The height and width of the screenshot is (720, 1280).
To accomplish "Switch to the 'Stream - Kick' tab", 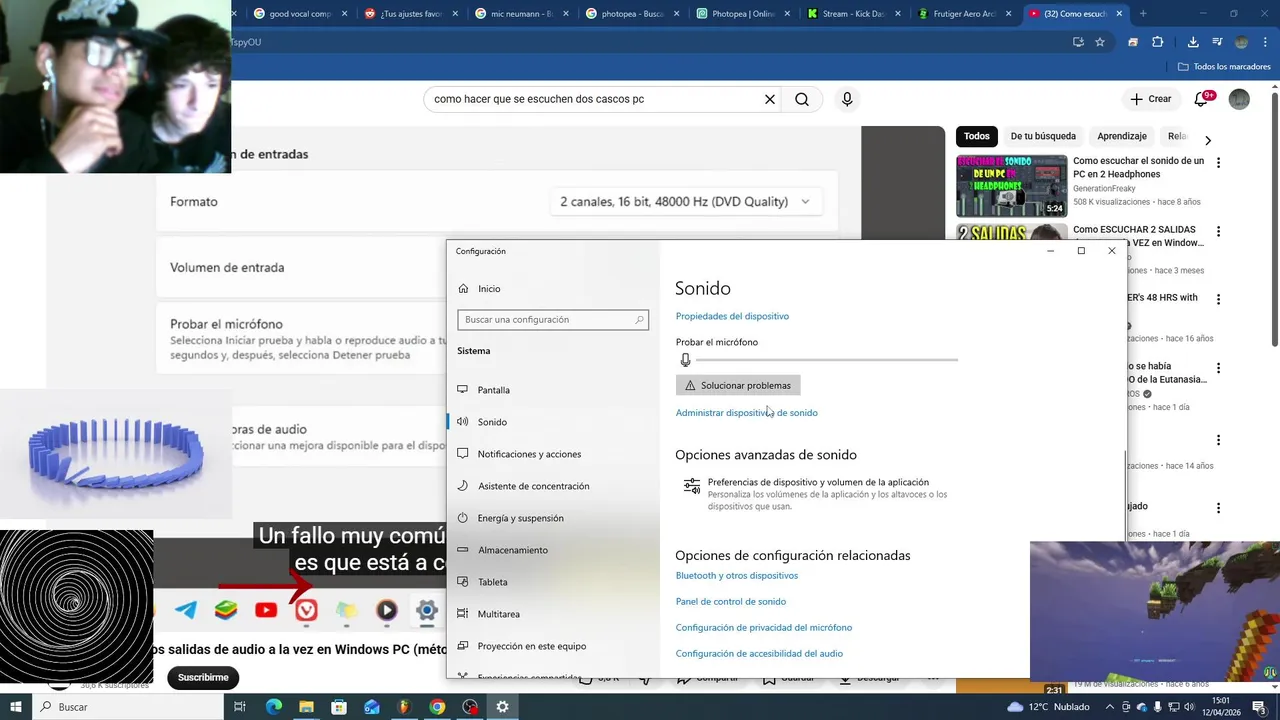I will tap(852, 14).
